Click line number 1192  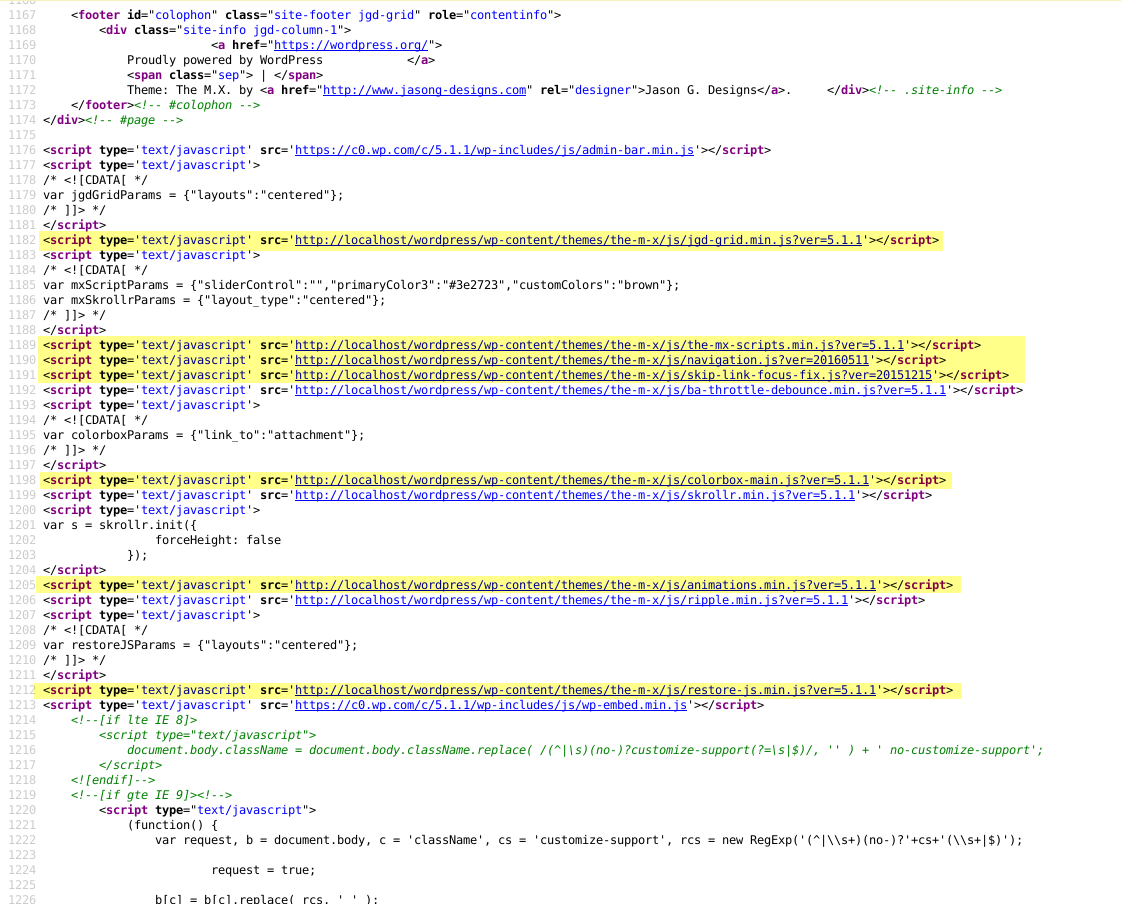pyautogui.click(x=22, y=390)
